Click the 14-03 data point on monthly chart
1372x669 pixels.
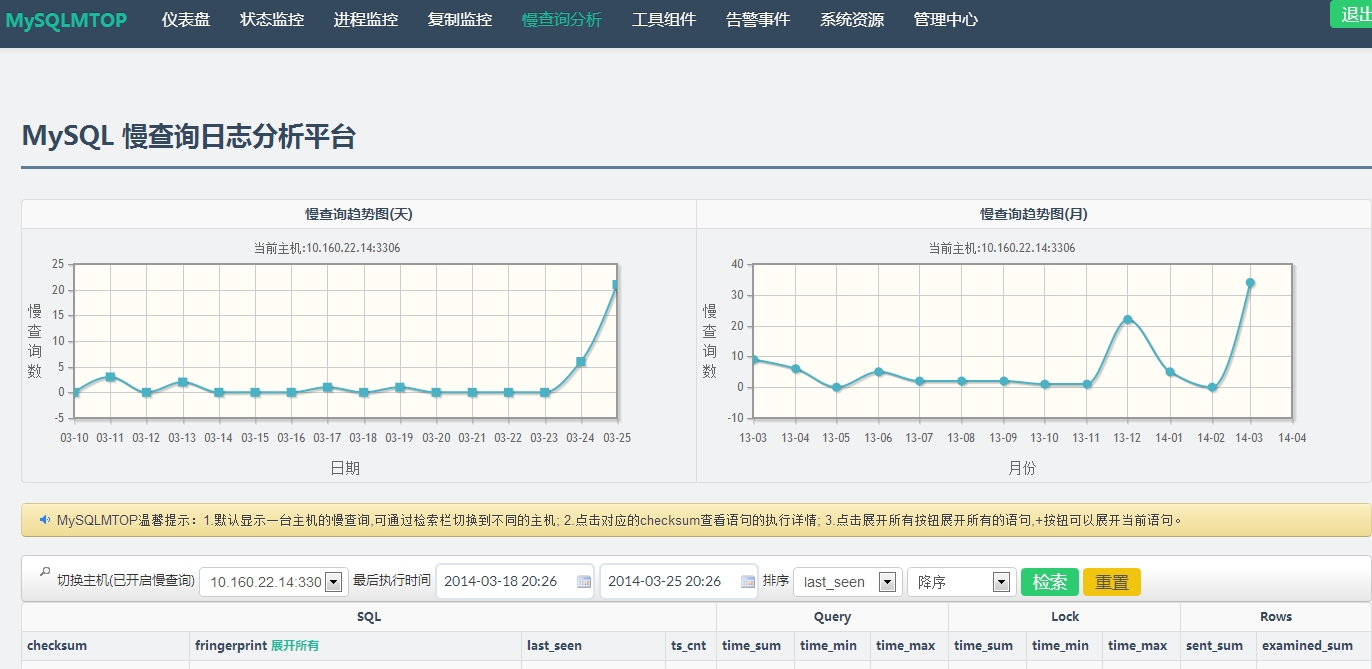(1250, 283)
